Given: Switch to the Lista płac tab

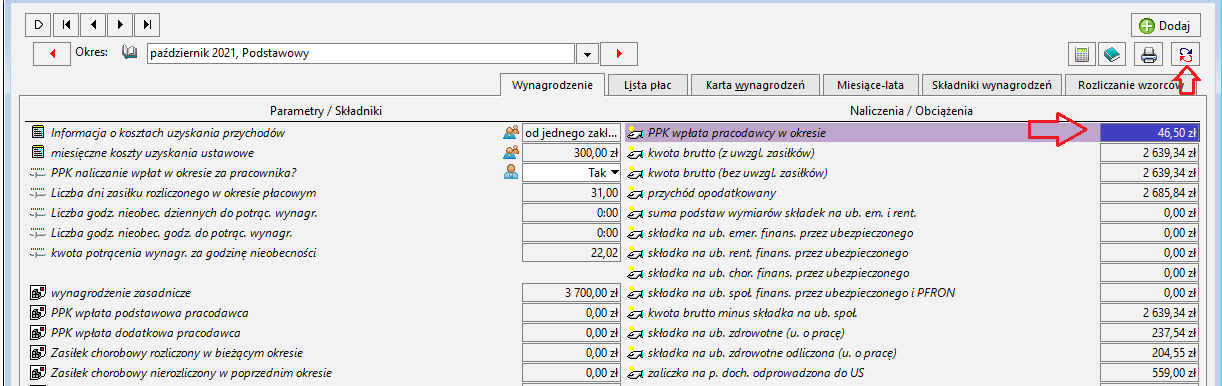Looking at the screenshot, I should (647, 85).
